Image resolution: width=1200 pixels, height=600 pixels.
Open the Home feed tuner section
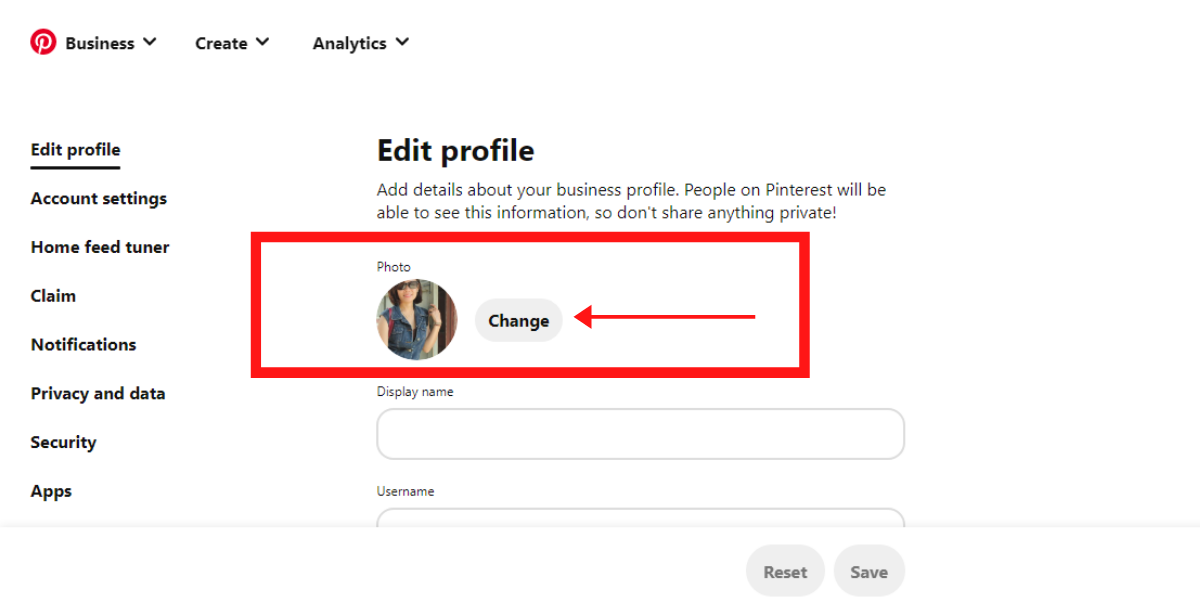point(100,247)
